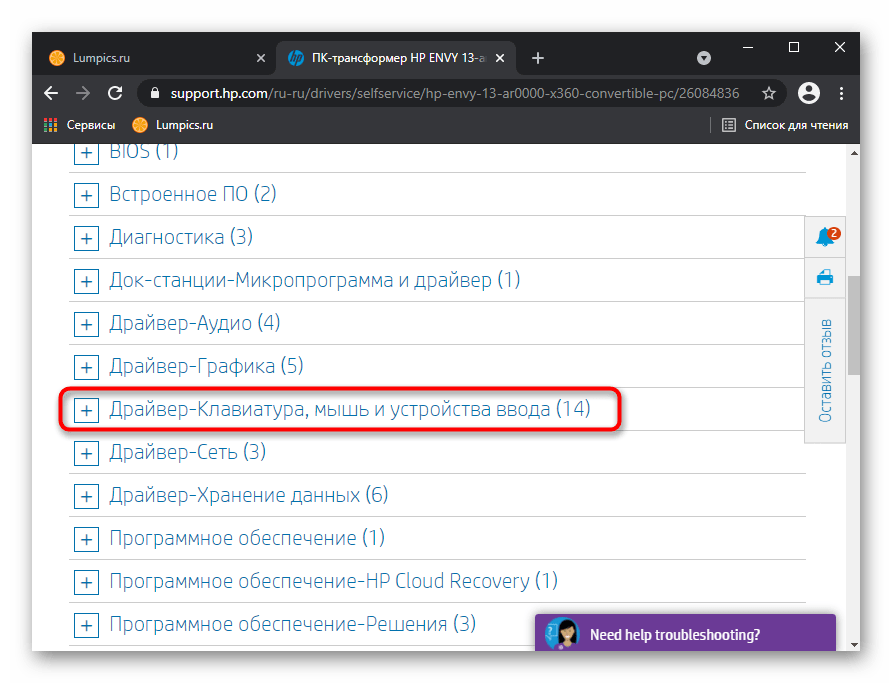The width and height of the screenshot is (892, 683).
Task: Open a new tab with the plus button
Action: pyautogui.click(x=538, y=58)
